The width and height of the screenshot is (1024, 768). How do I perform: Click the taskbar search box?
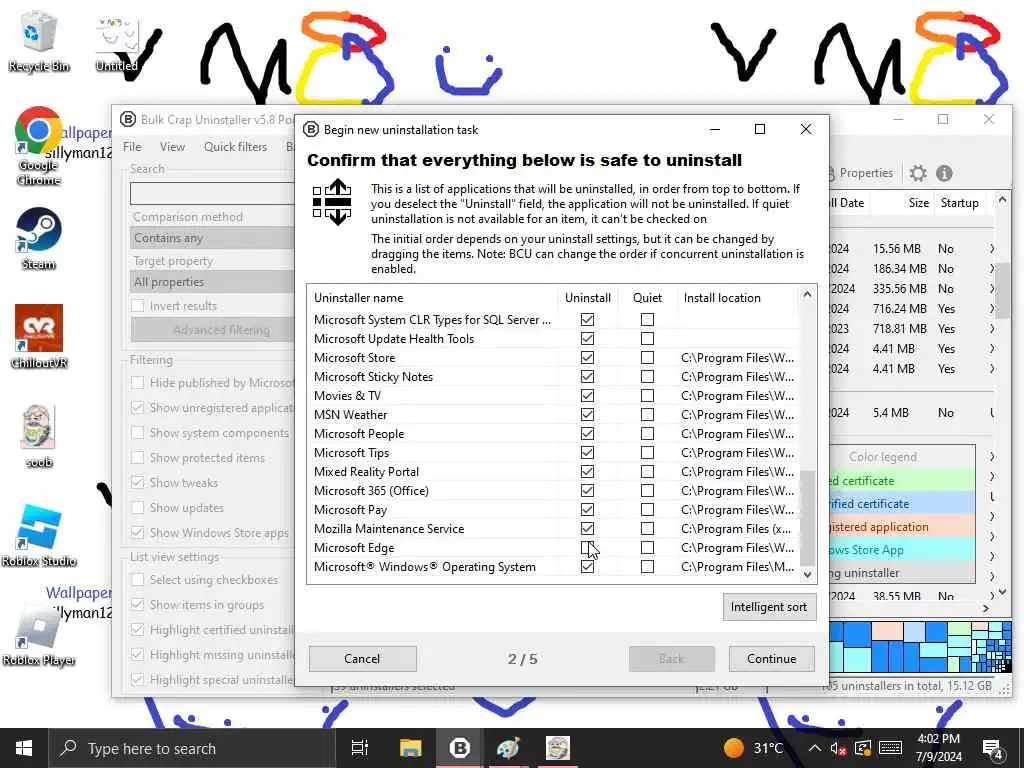[191, 748]
